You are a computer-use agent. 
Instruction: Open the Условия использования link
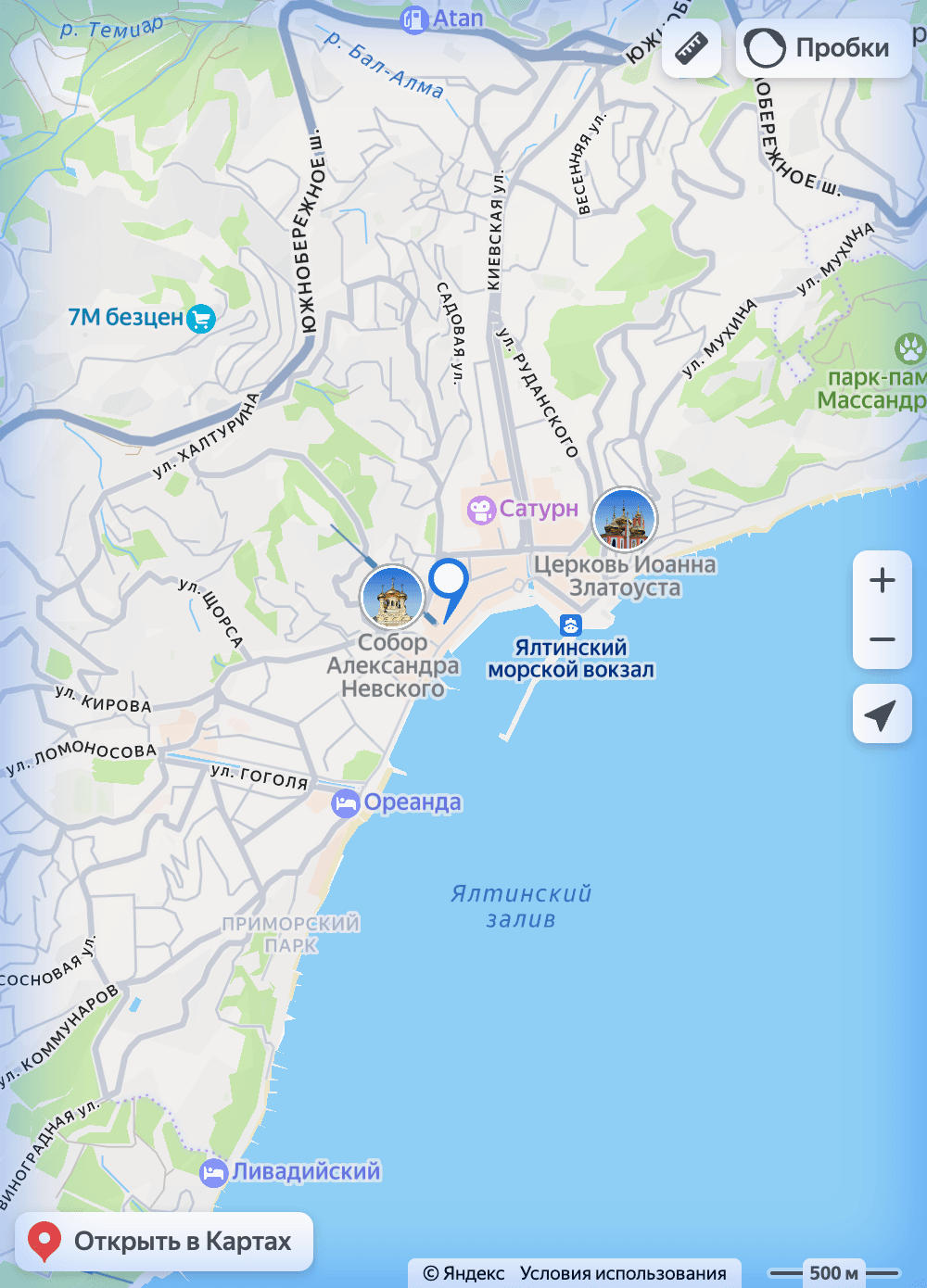tap(623, 1273)
